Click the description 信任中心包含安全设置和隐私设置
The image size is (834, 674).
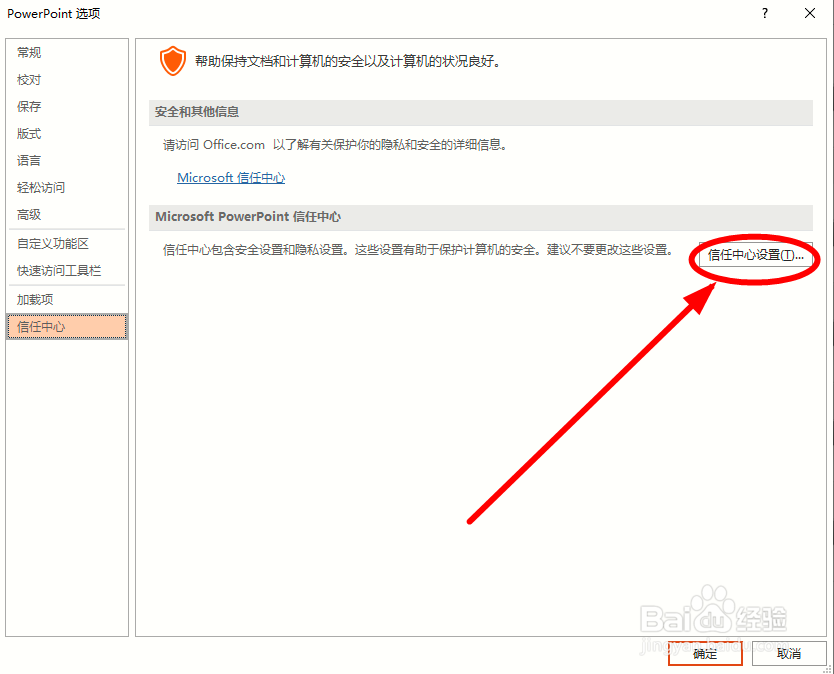pos(418,249)
